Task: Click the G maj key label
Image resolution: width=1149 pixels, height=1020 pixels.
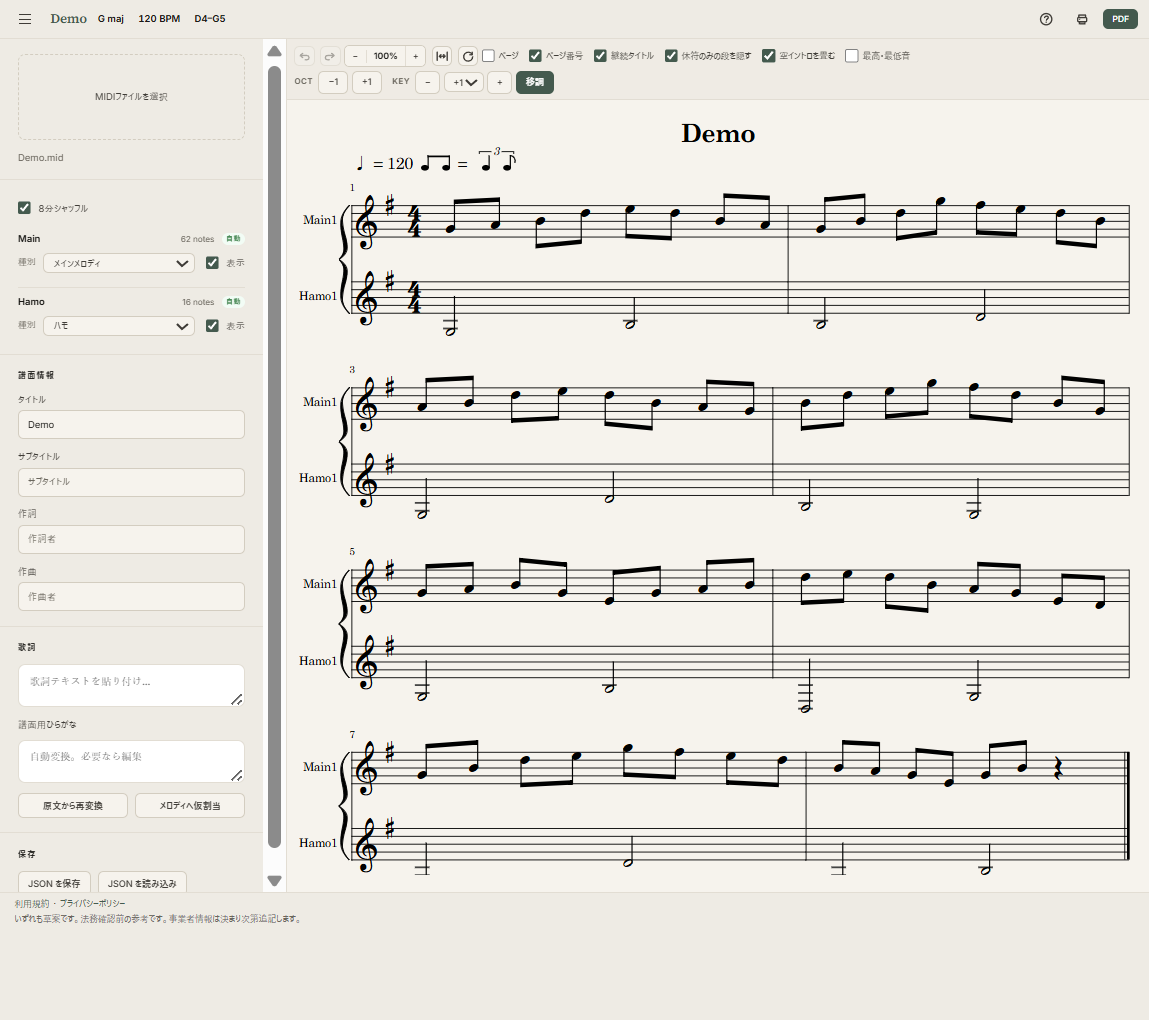Action: pos(111,19)
